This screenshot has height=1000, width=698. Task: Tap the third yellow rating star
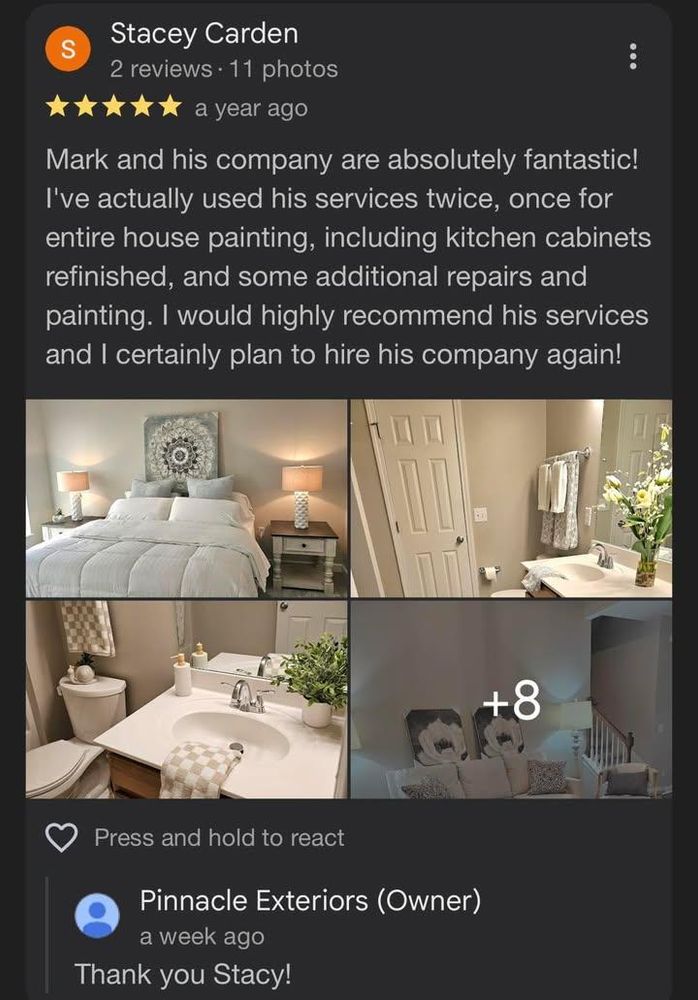(114, 107)
